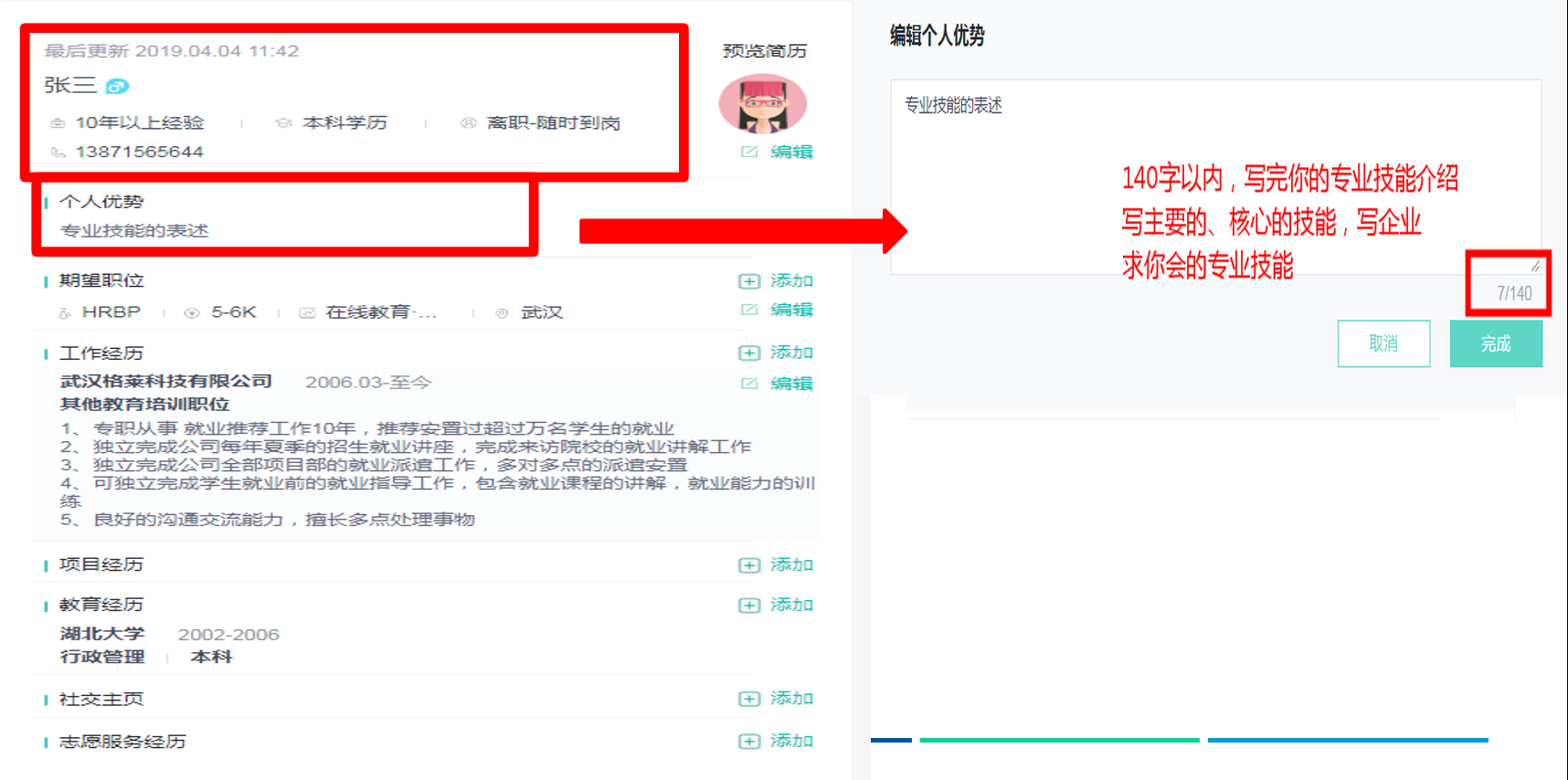The image size is (1568, 780).
Task: Click the plus icon beside 期望职位
Action: tap(748, 281)
